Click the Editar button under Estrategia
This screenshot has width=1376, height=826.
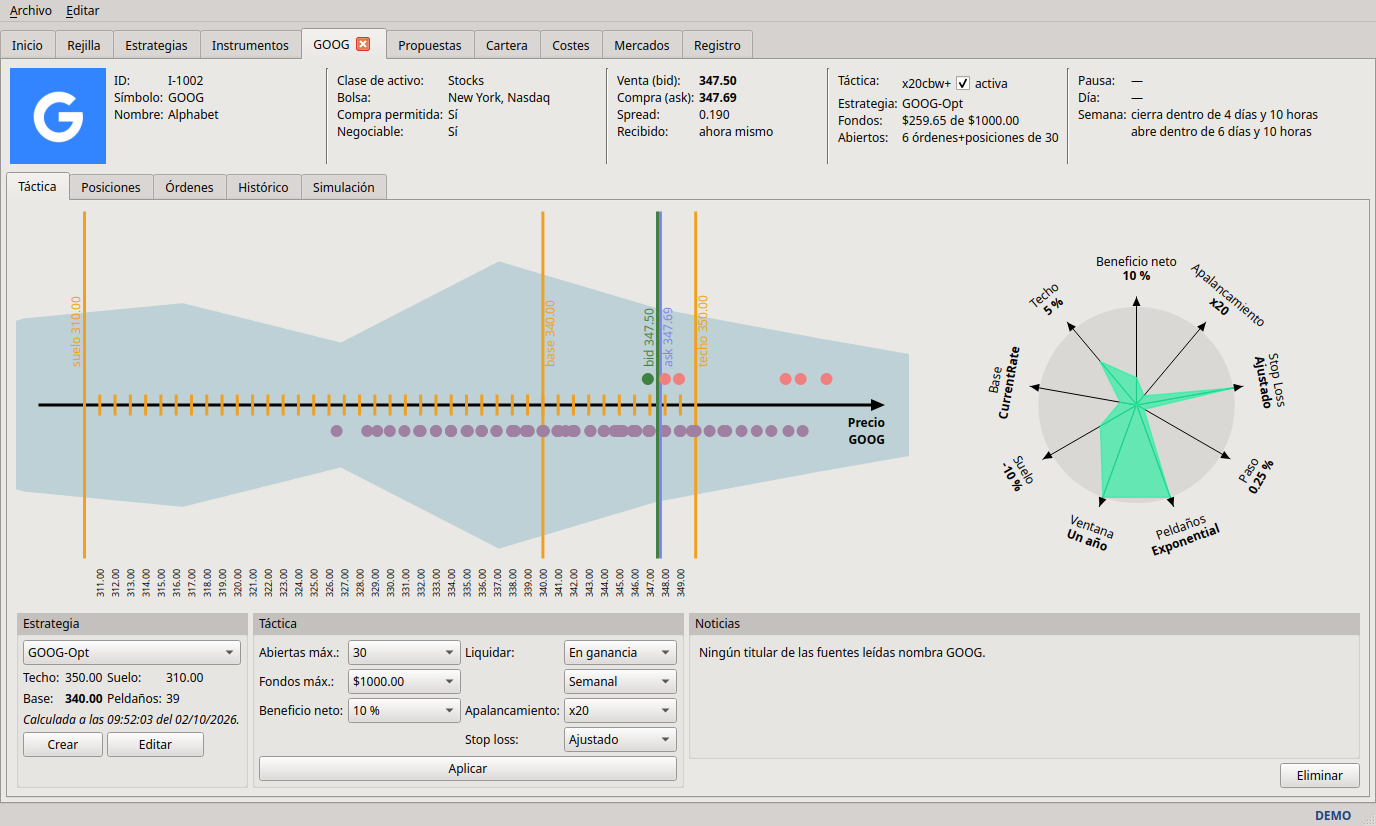[x=155, y=744]
